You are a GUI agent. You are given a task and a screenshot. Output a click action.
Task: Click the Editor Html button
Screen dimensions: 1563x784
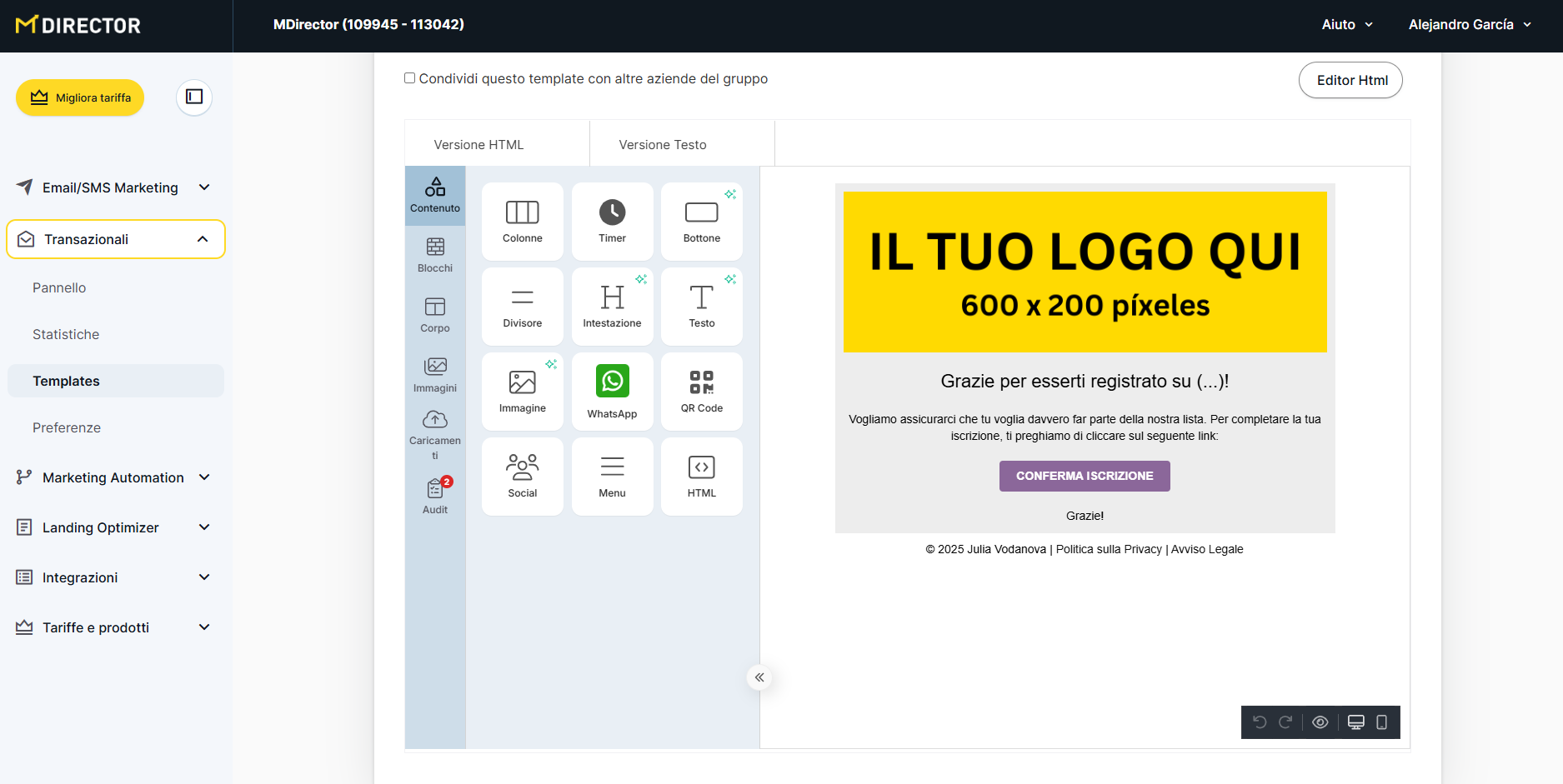click(x=1350, y=80)
